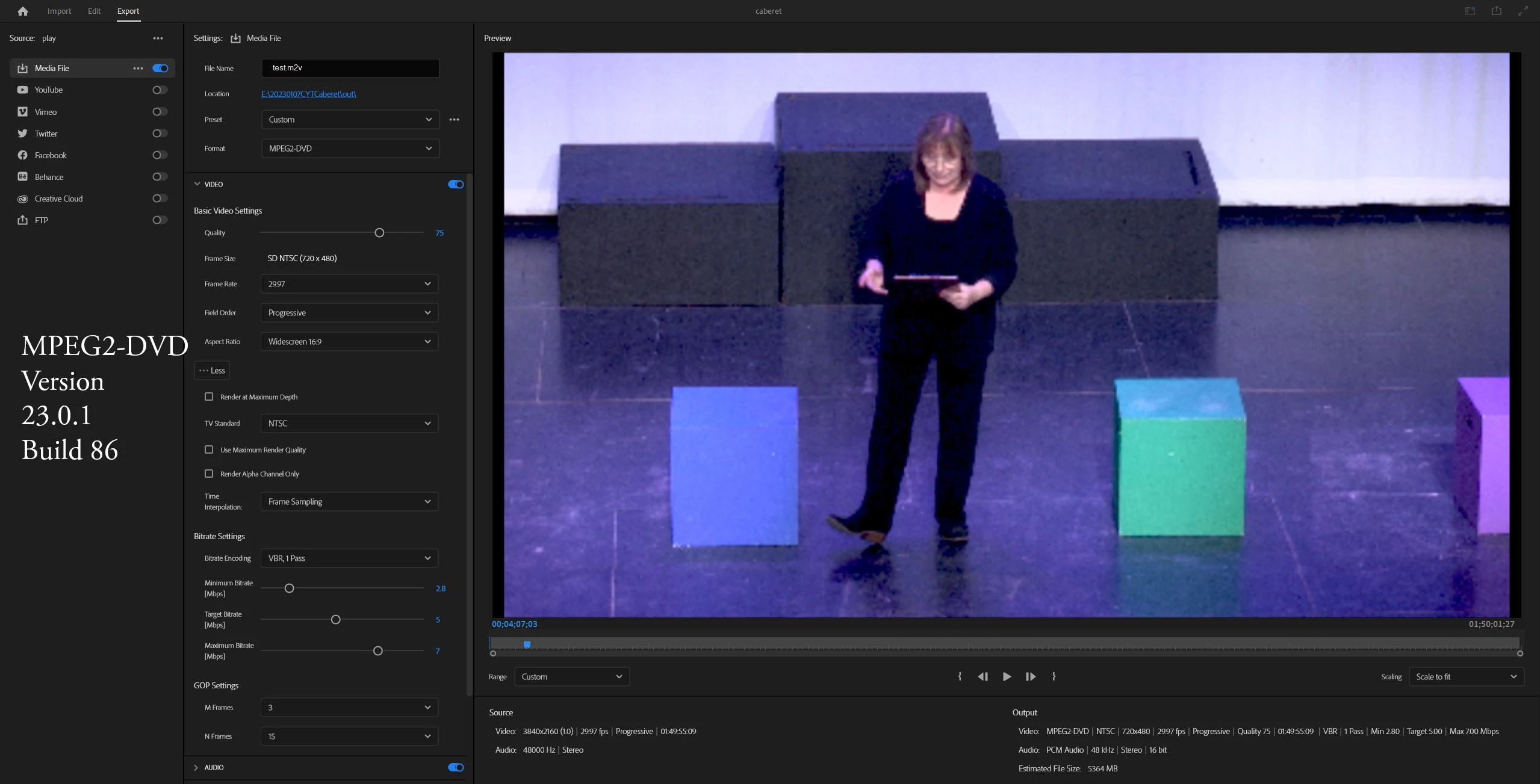Click the output location path link
Viewport: 1540px width, 784px height.
pyautogui.click(x=308, y=94)
